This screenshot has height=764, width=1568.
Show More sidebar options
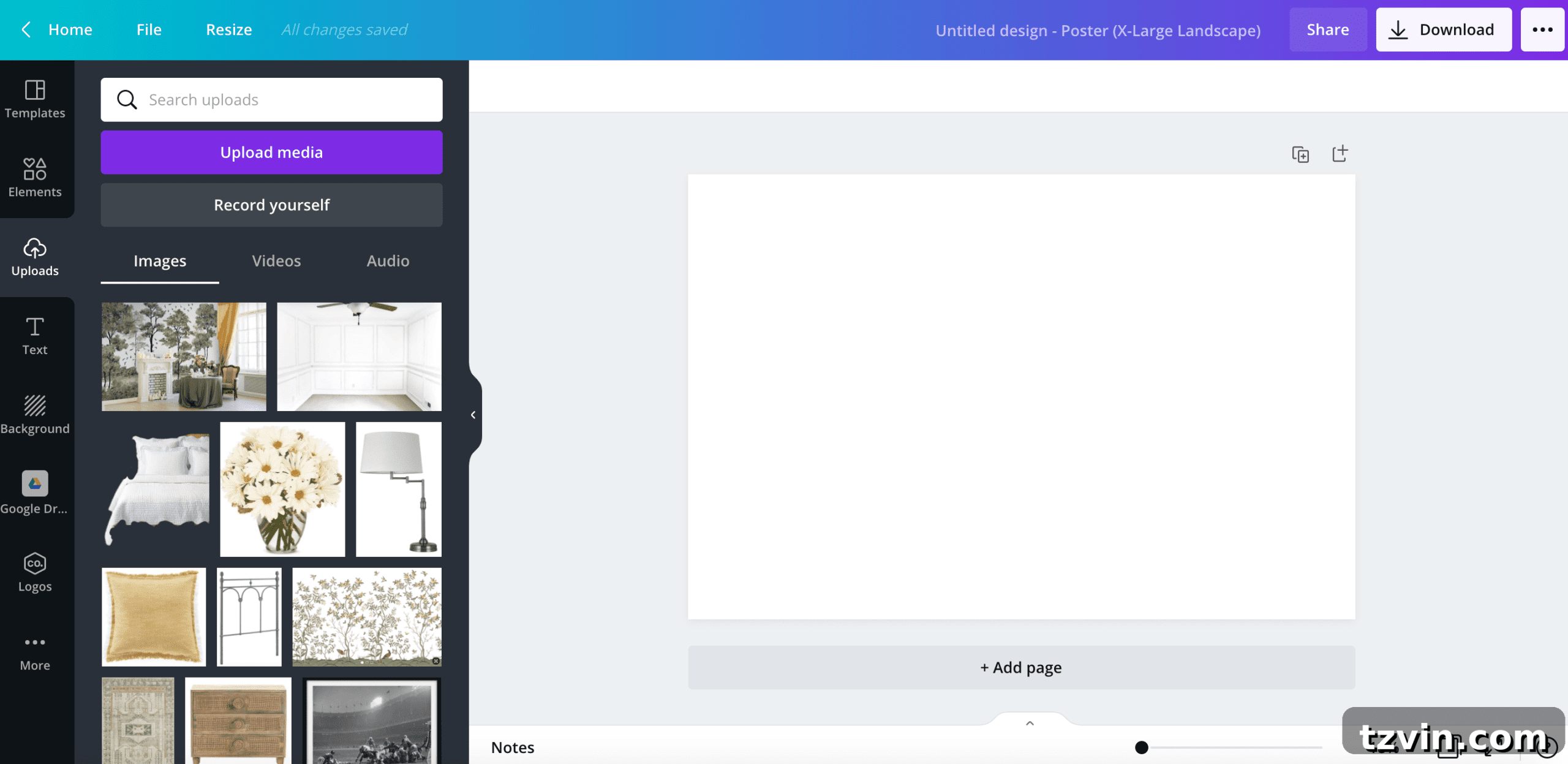(35, 653)
